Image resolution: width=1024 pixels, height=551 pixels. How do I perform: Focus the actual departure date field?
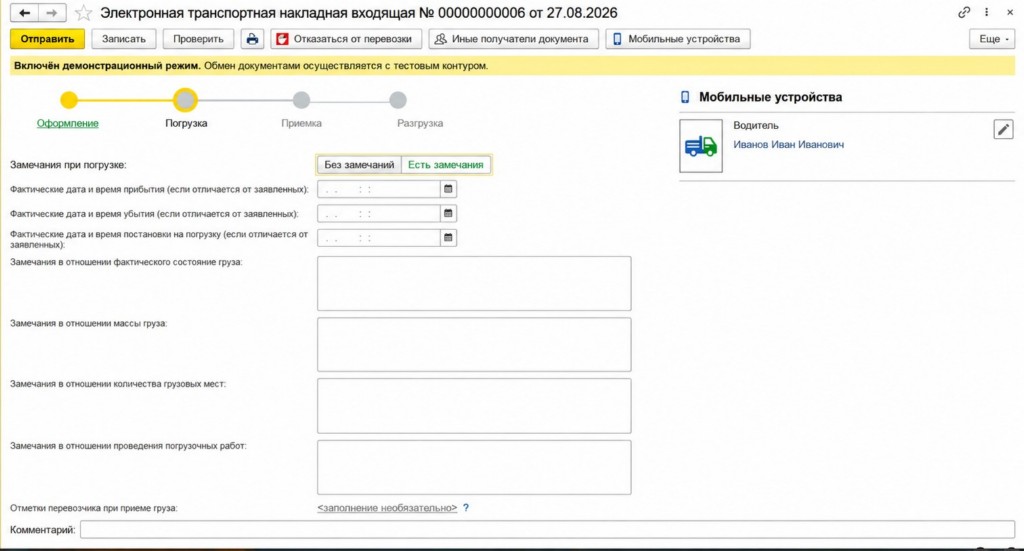(x=379, y=213)
